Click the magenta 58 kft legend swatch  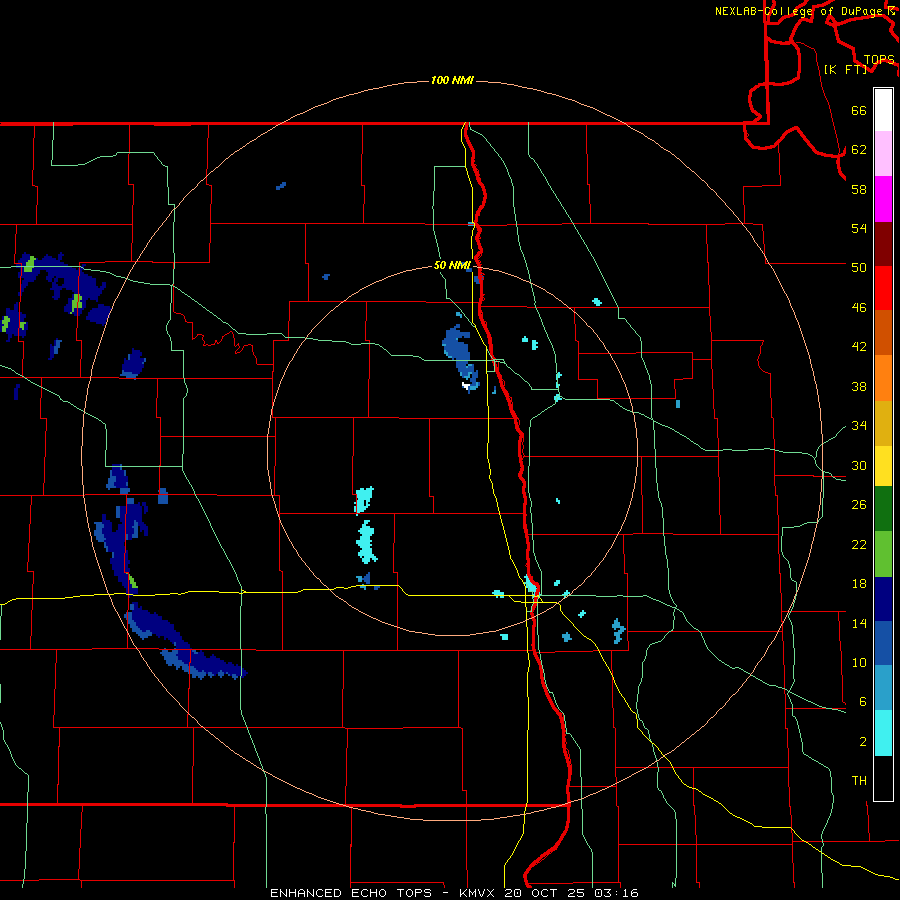click(883, 199)
